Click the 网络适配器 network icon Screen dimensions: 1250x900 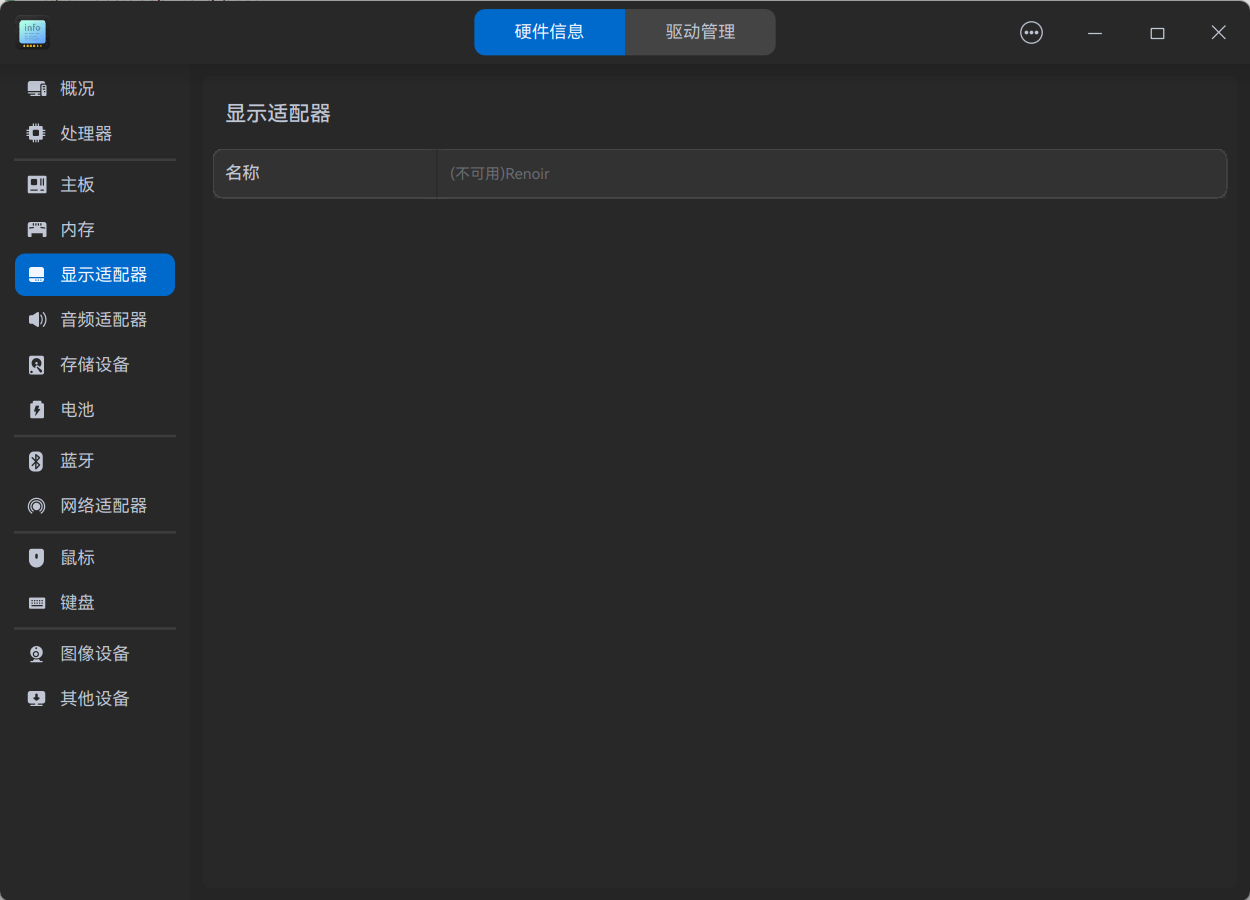[x=37, y=506]
